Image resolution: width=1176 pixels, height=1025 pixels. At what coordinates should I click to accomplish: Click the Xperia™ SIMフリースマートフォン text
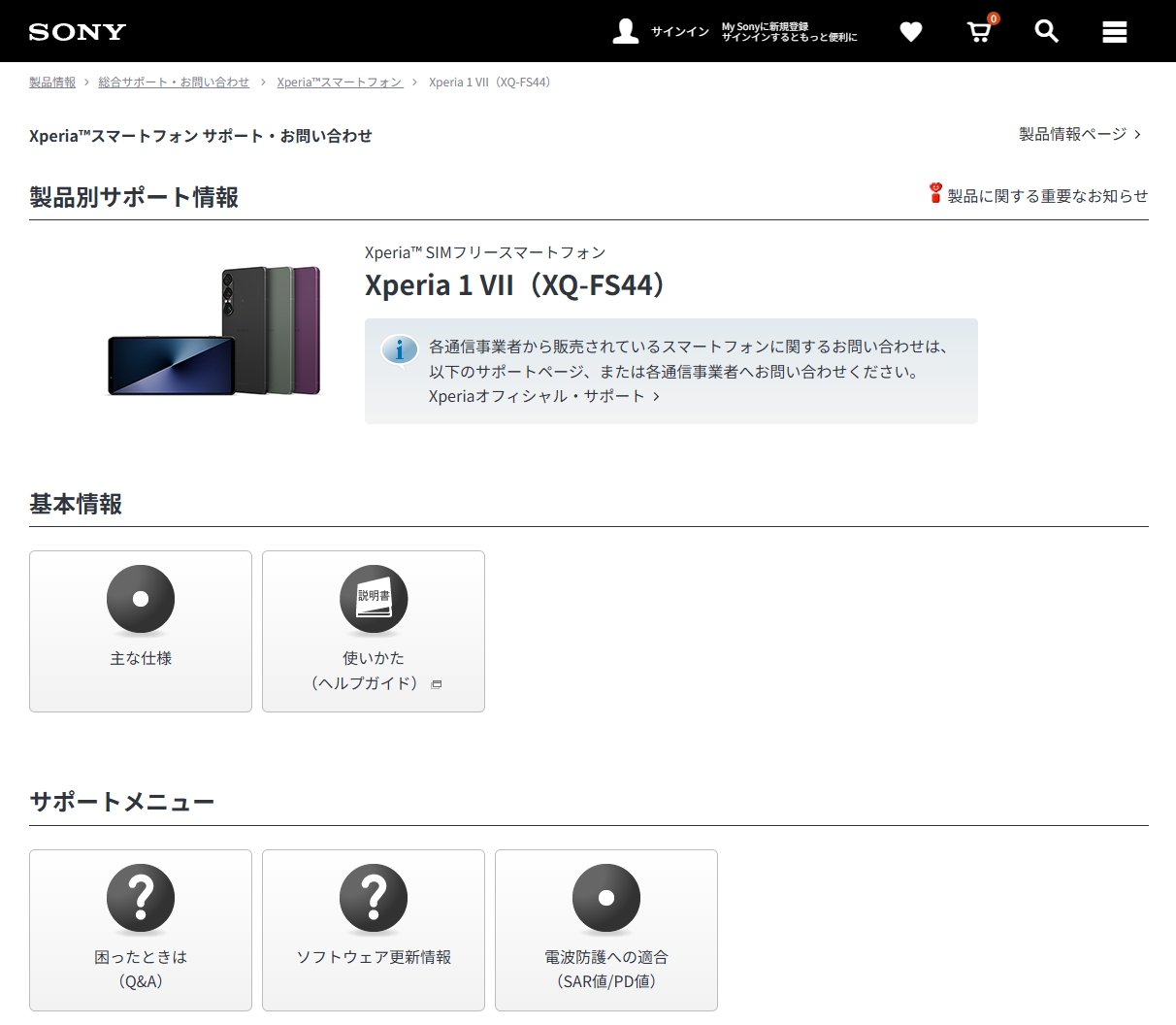[x=485, y=252]
